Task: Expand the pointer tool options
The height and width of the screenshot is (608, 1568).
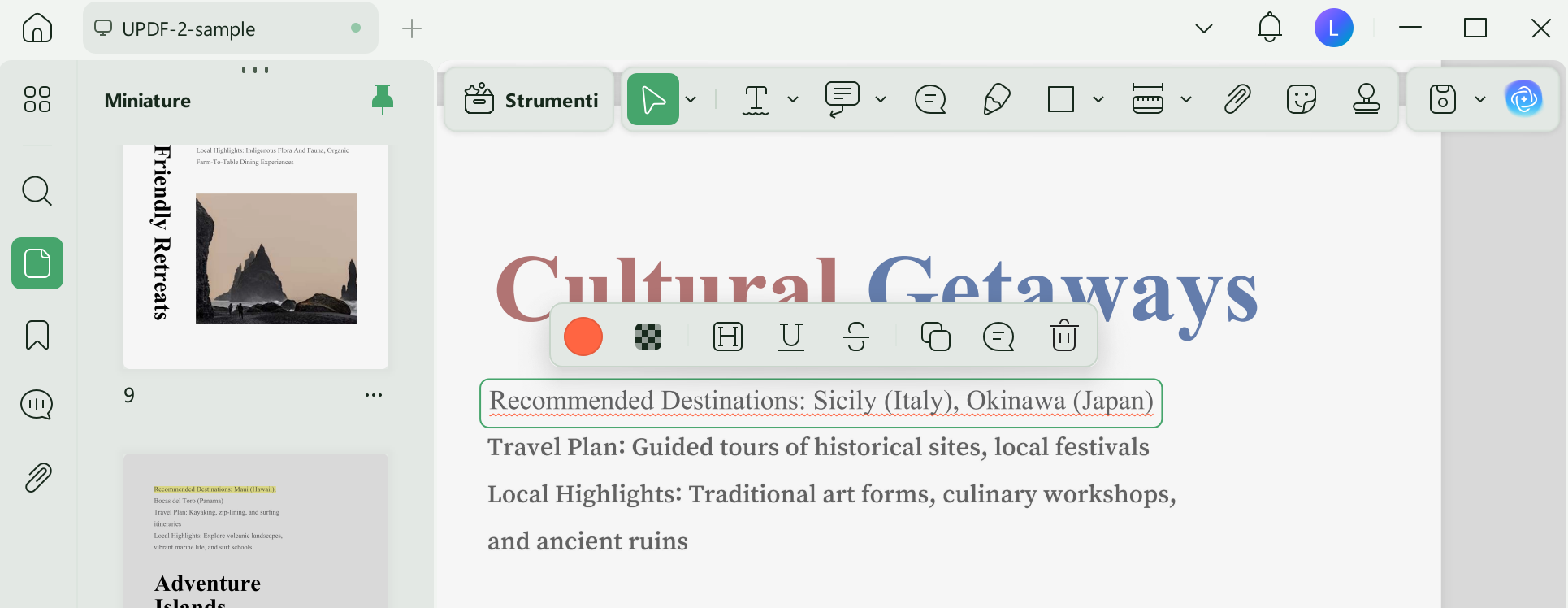Action: click(x=691, y=99)
